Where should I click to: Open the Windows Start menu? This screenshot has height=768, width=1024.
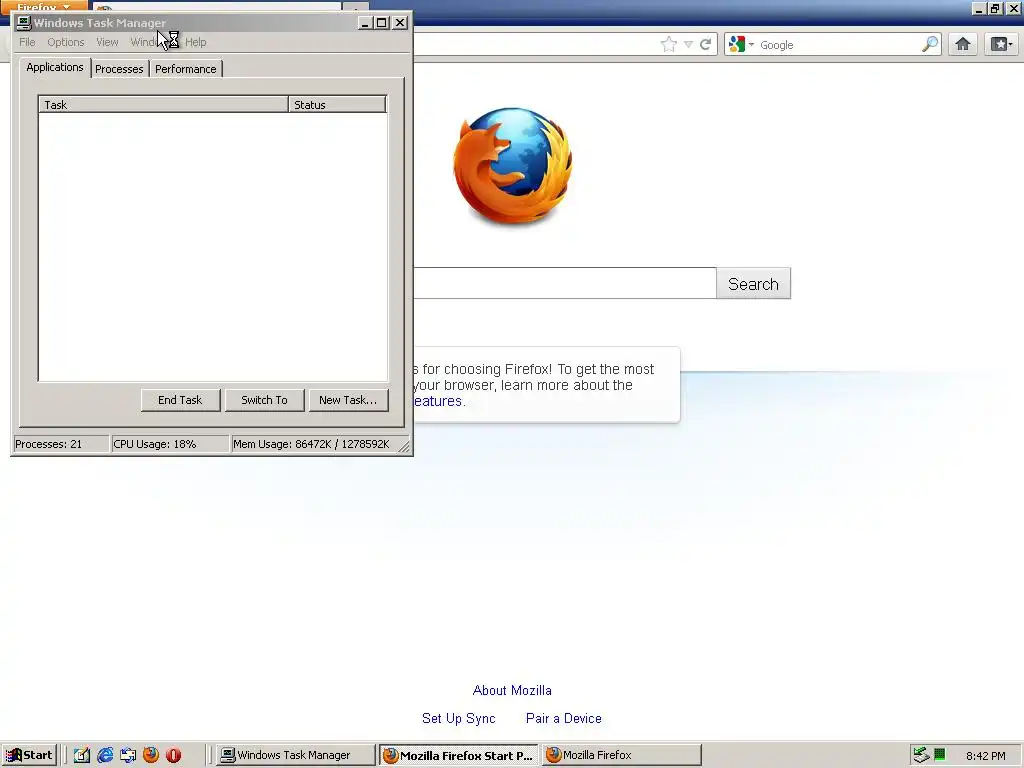(29, 755)
